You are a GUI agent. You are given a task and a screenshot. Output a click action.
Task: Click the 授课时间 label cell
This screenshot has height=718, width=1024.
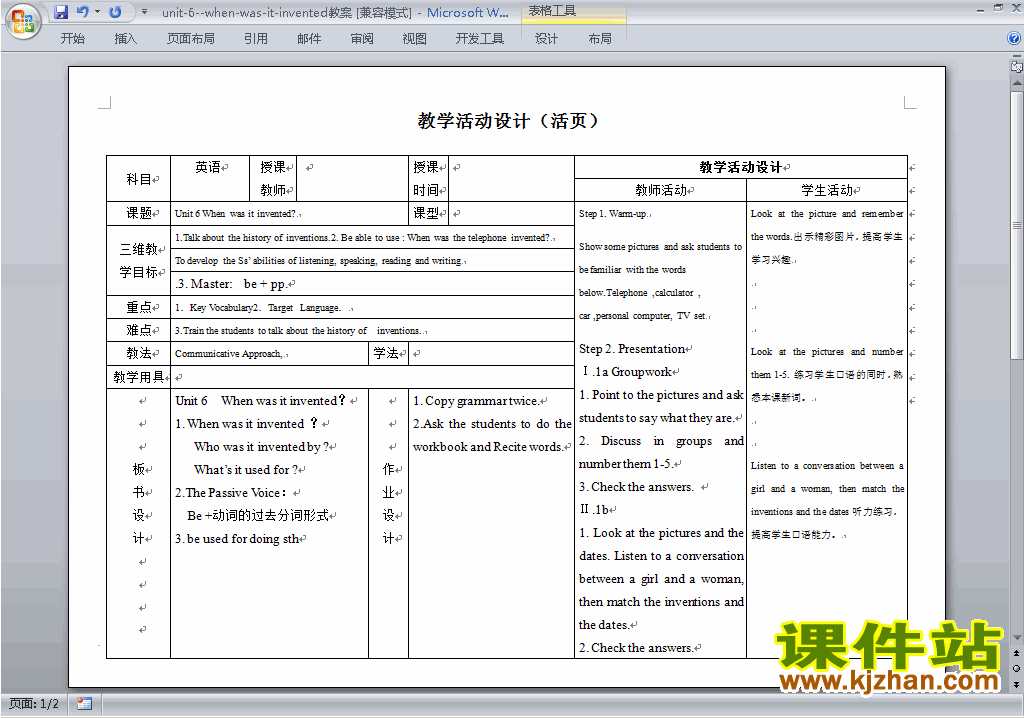pos(426,178)
